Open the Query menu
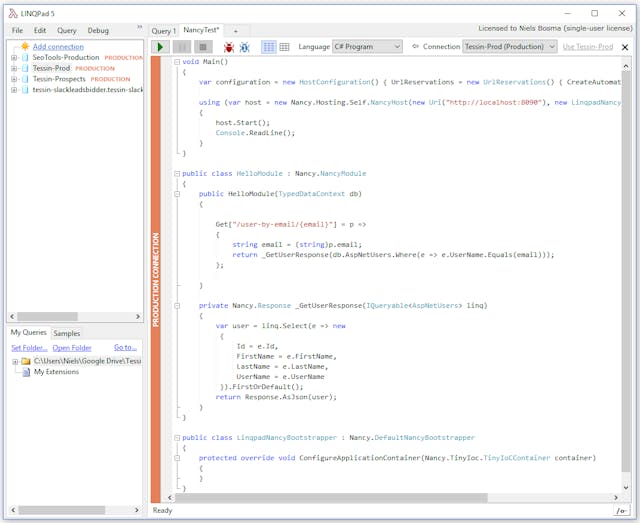 67,31
